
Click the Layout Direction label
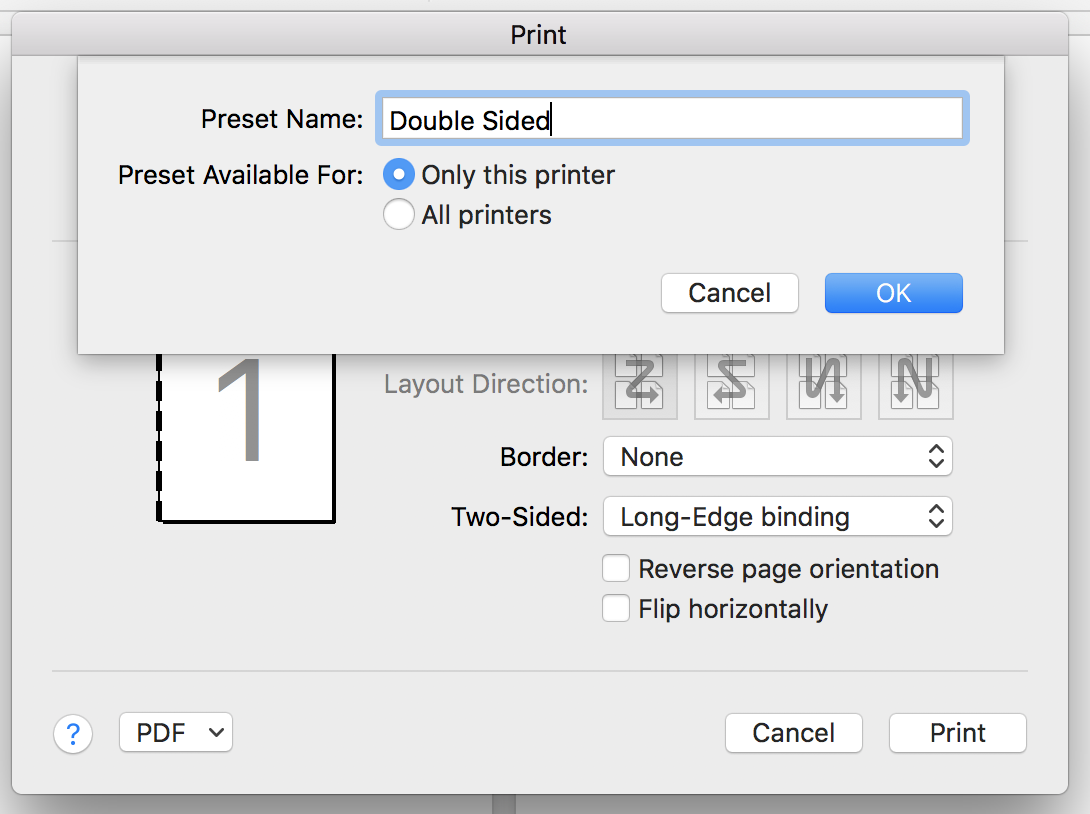[x=486, y=385]
